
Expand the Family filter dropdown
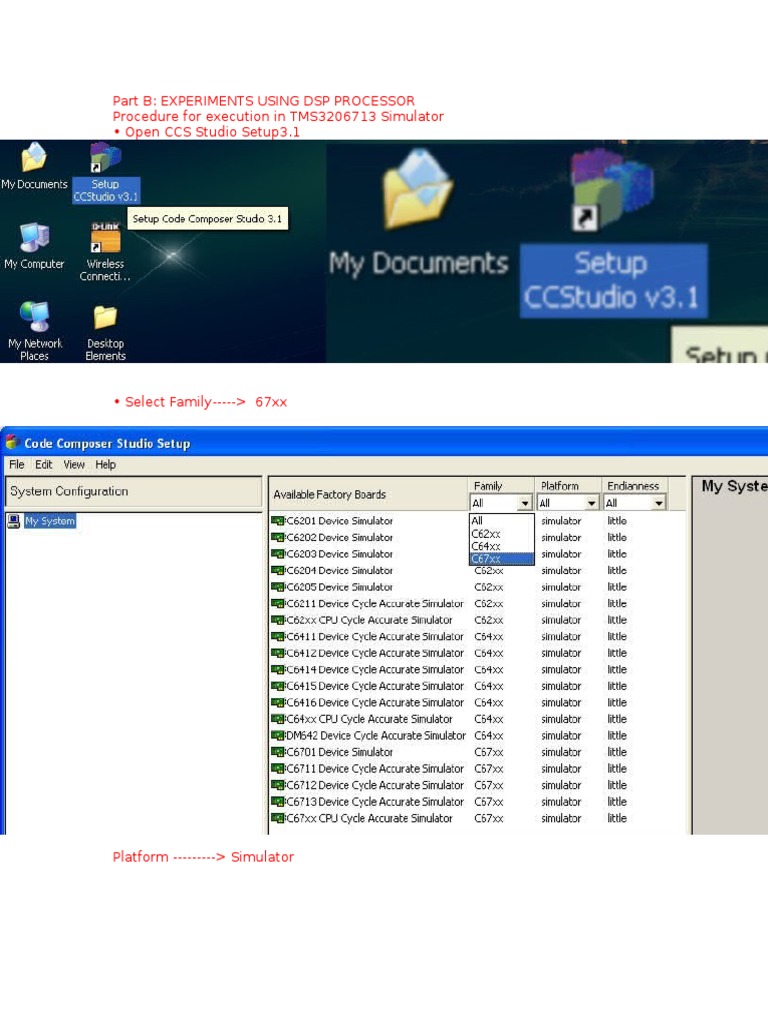pyautogui.click(x=525, y=504)
